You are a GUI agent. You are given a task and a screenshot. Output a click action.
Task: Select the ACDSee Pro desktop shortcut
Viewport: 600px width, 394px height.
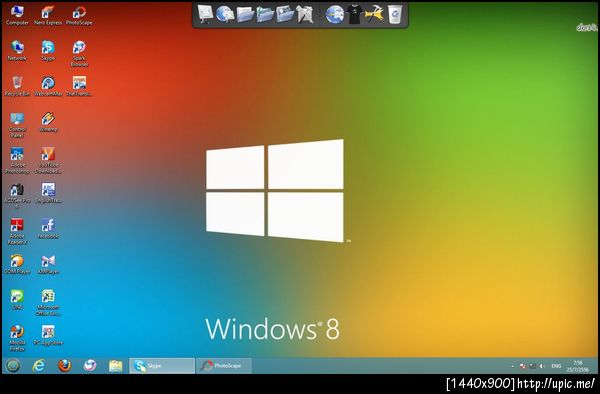pos(17,195)
